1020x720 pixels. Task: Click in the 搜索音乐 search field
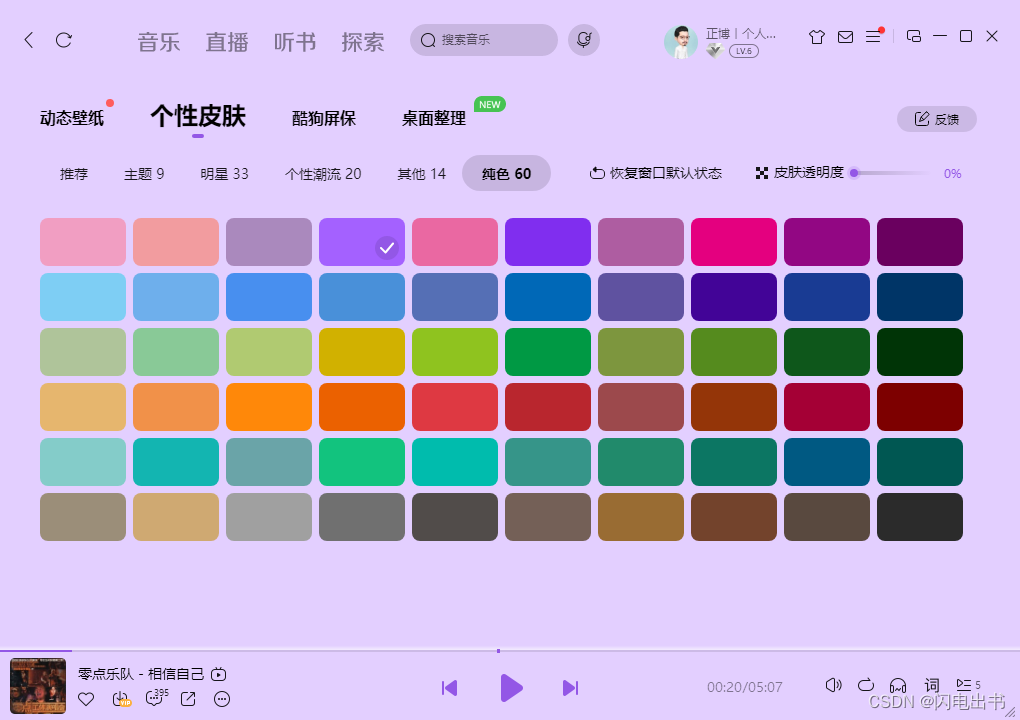coord(483,40)
